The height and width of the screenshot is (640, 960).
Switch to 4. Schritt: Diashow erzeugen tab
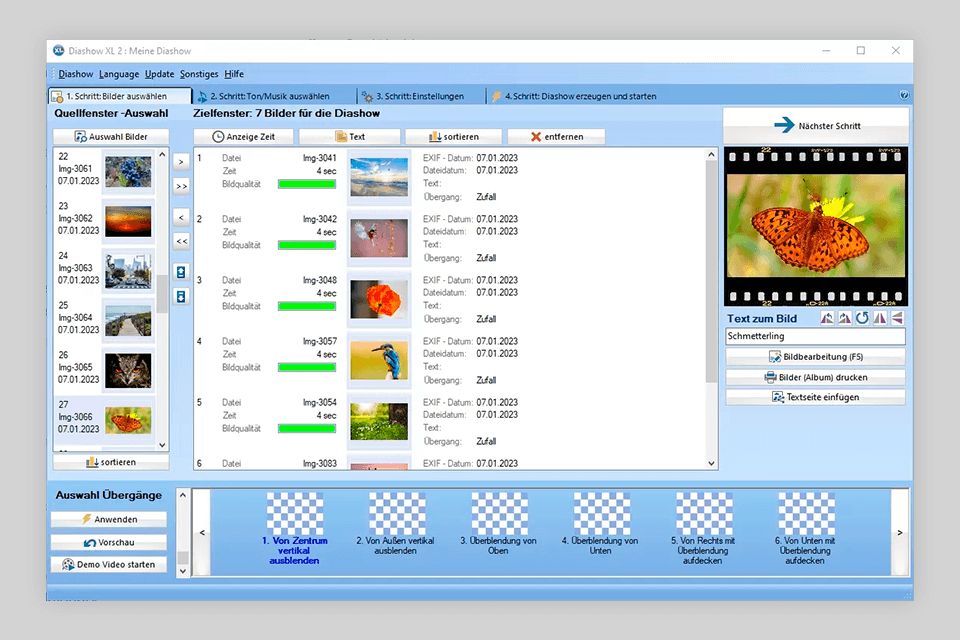[x=574, y=96]
